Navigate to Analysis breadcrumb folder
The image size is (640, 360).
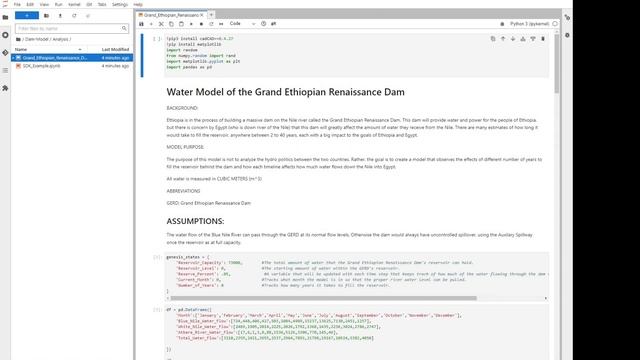60,39
